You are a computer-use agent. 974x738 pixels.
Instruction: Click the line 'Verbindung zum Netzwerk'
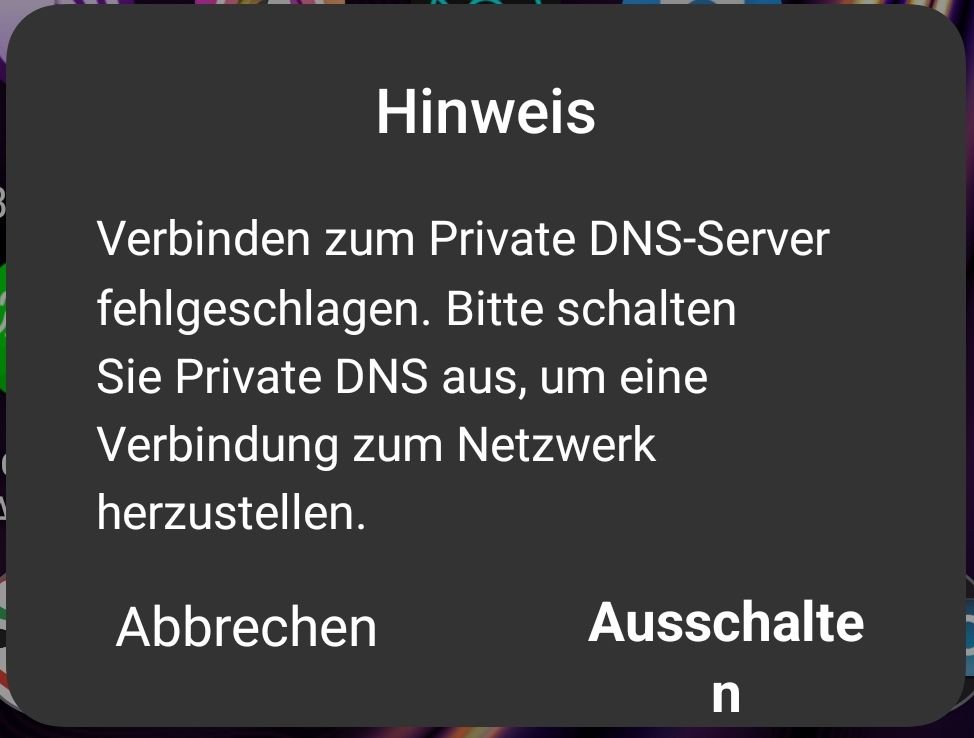[376, 445]
